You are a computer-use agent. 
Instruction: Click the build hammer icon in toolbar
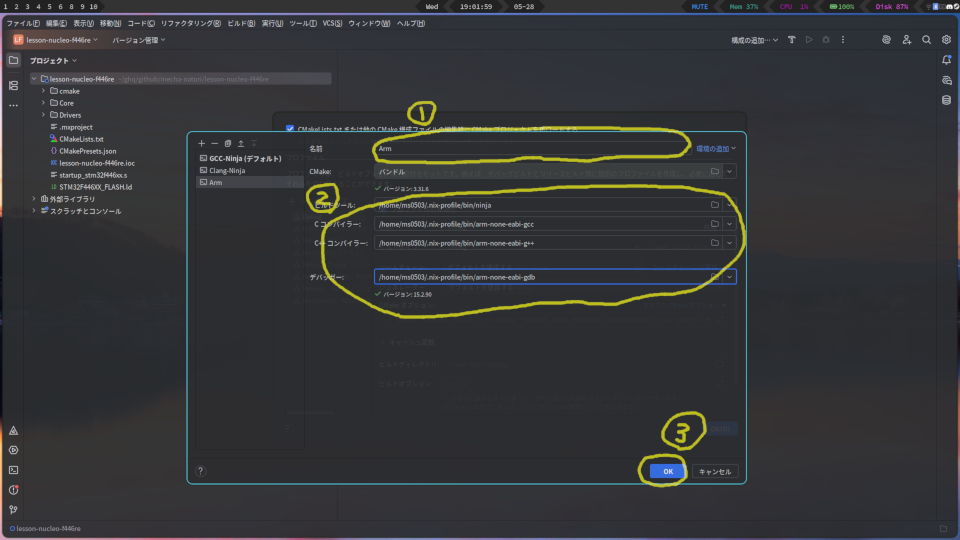791,40
